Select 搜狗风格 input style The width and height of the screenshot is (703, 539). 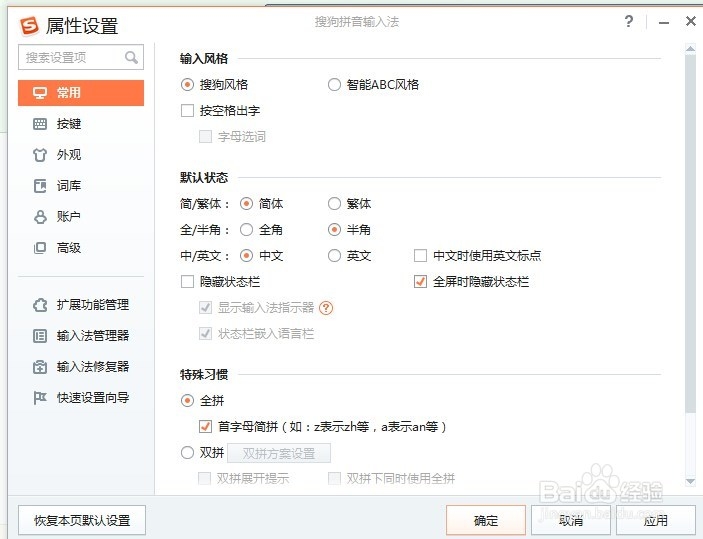pyautogui.click(x=187, y=85)
